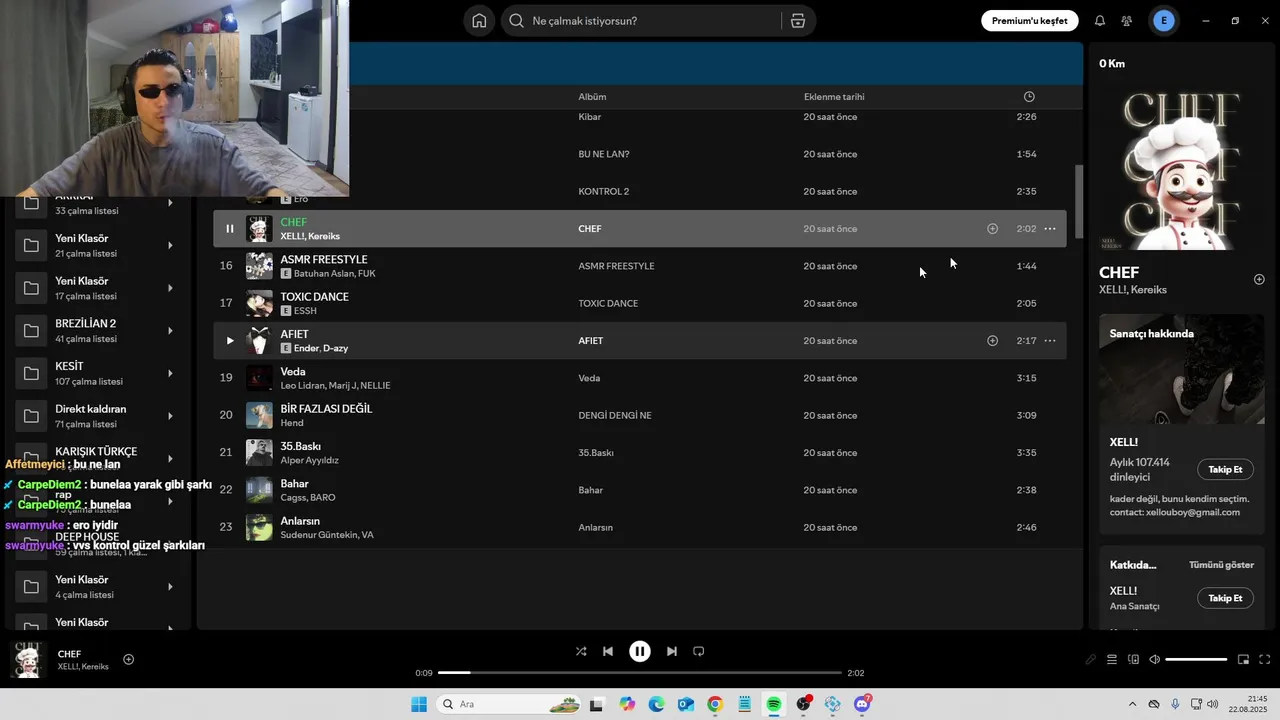Open Spotify from taskbar
The width and height of the screenshot is (1280, 720).
774,705
